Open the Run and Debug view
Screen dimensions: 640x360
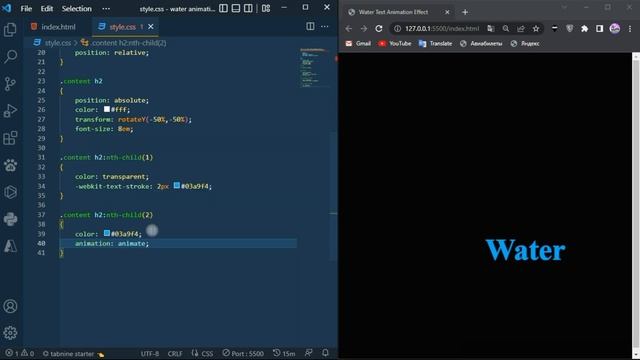(10, 111)
